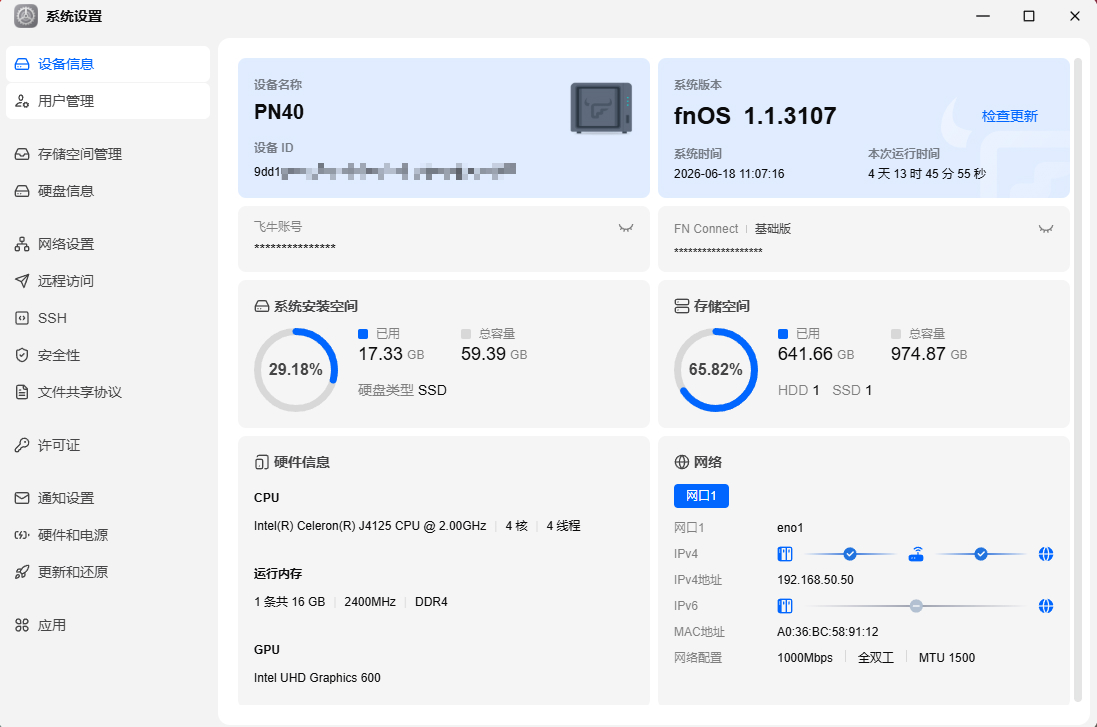
Task: Click the IPv6 disconnected status marker
Action: (916, 606)
